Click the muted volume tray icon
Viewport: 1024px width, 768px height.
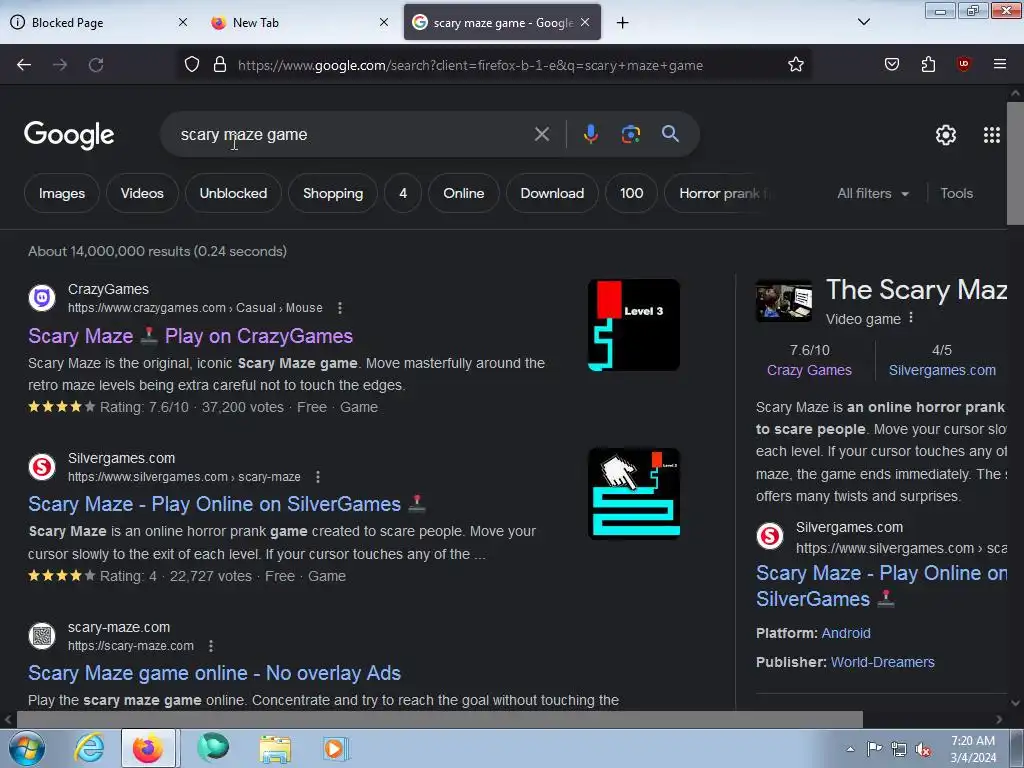[x=923, y=749]
